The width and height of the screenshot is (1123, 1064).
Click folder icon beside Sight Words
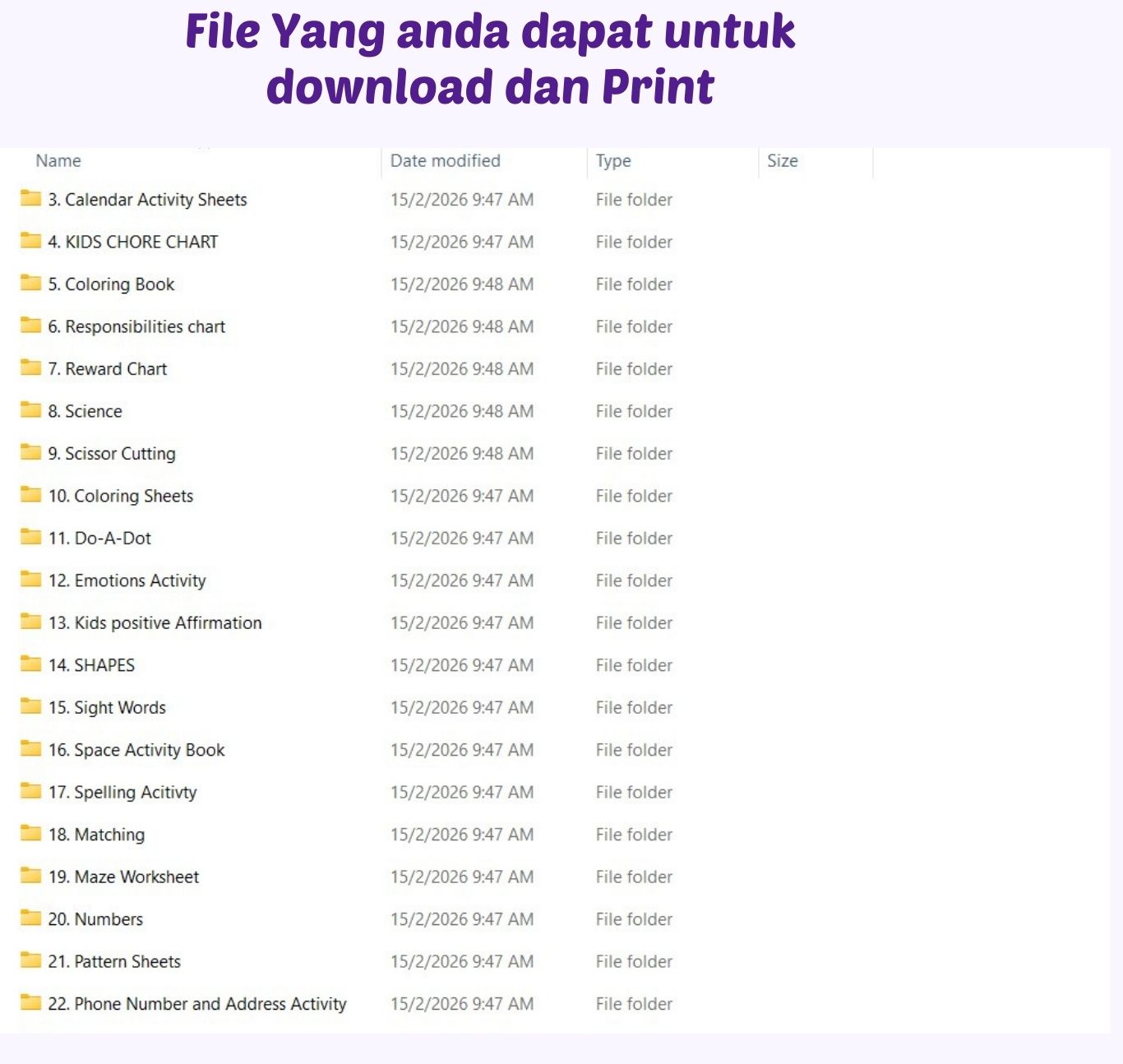(30, 706)
